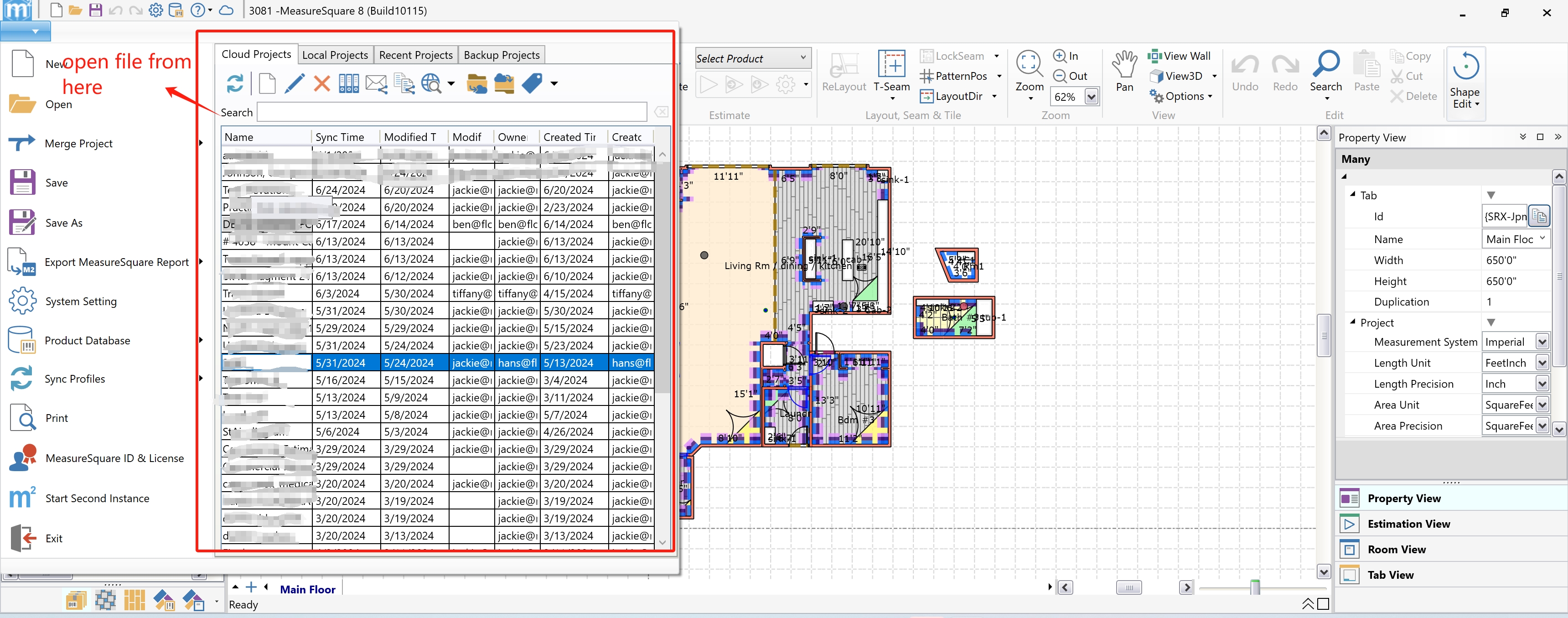Image resolution: width=1568 pixels, height=618 pixels.
Task: Click Save As in the file menu
Action: click(x=63, y=223)
